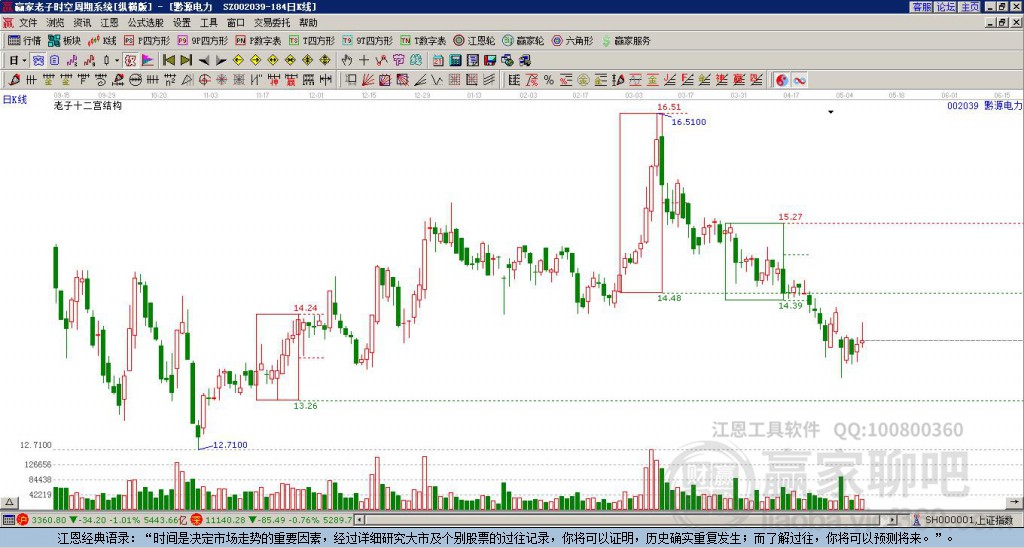
Task: Click the colorful flag icon
Action: (x=148, y=61)
